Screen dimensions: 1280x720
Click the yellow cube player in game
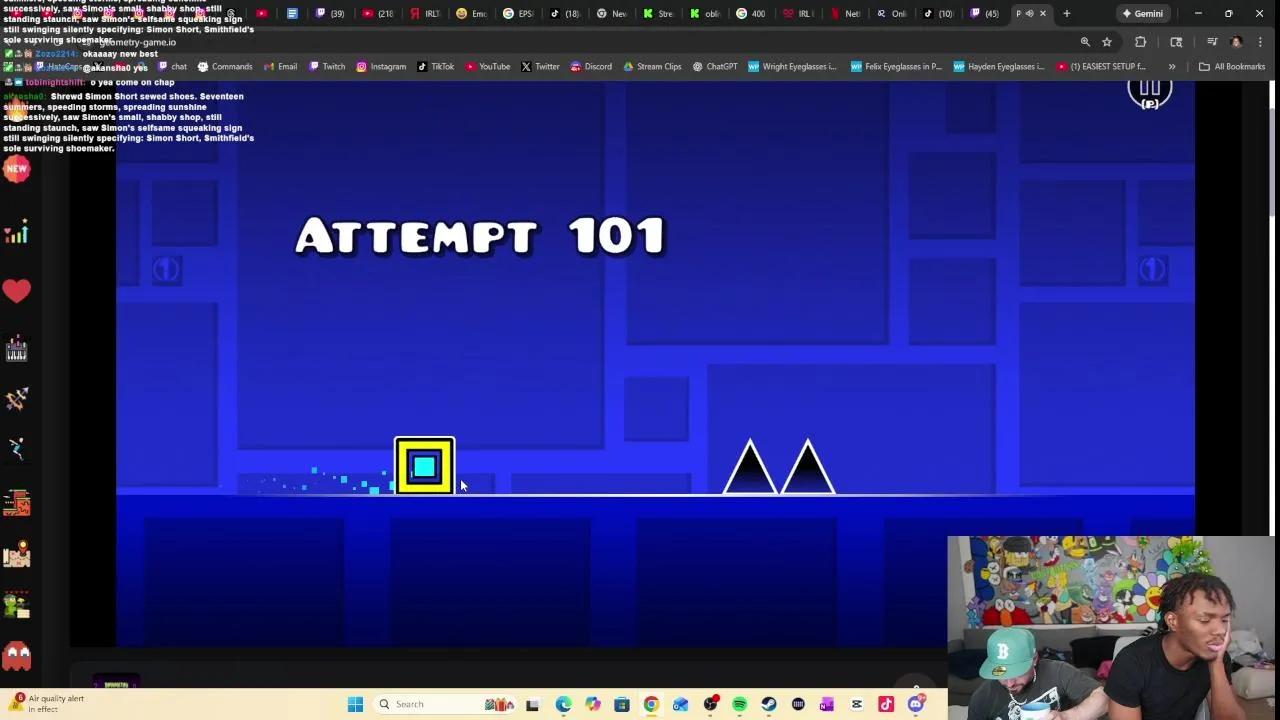click(425, 466)
